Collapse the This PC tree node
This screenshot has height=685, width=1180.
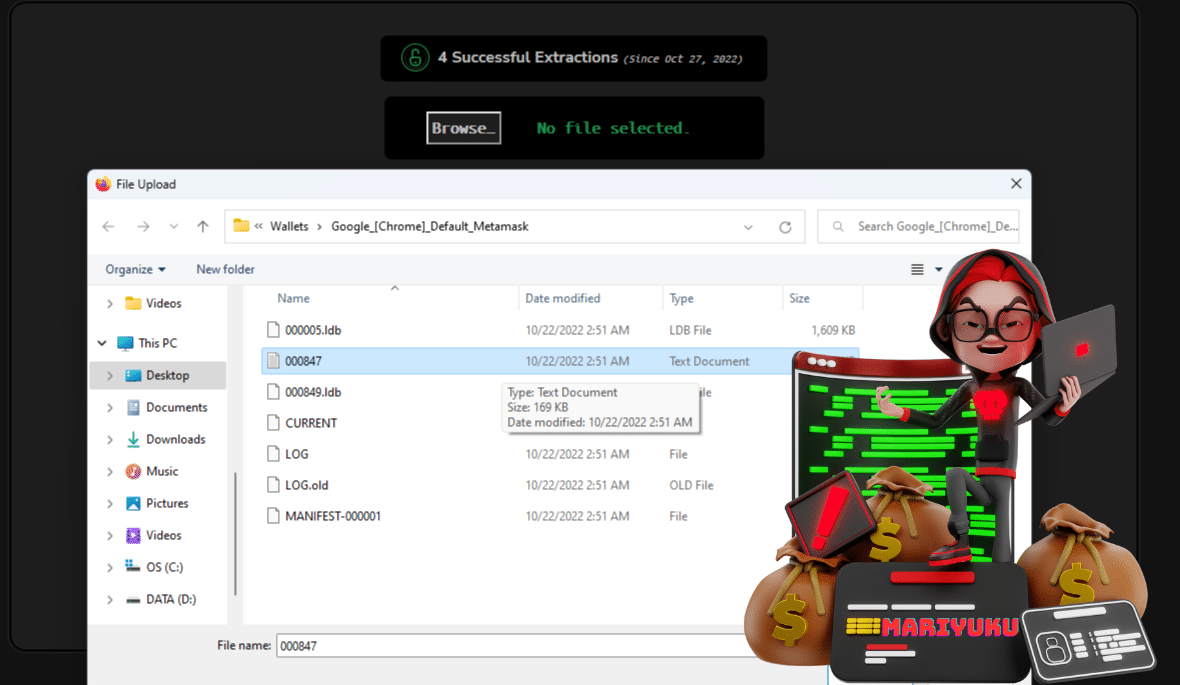click(x=102, y=344)
